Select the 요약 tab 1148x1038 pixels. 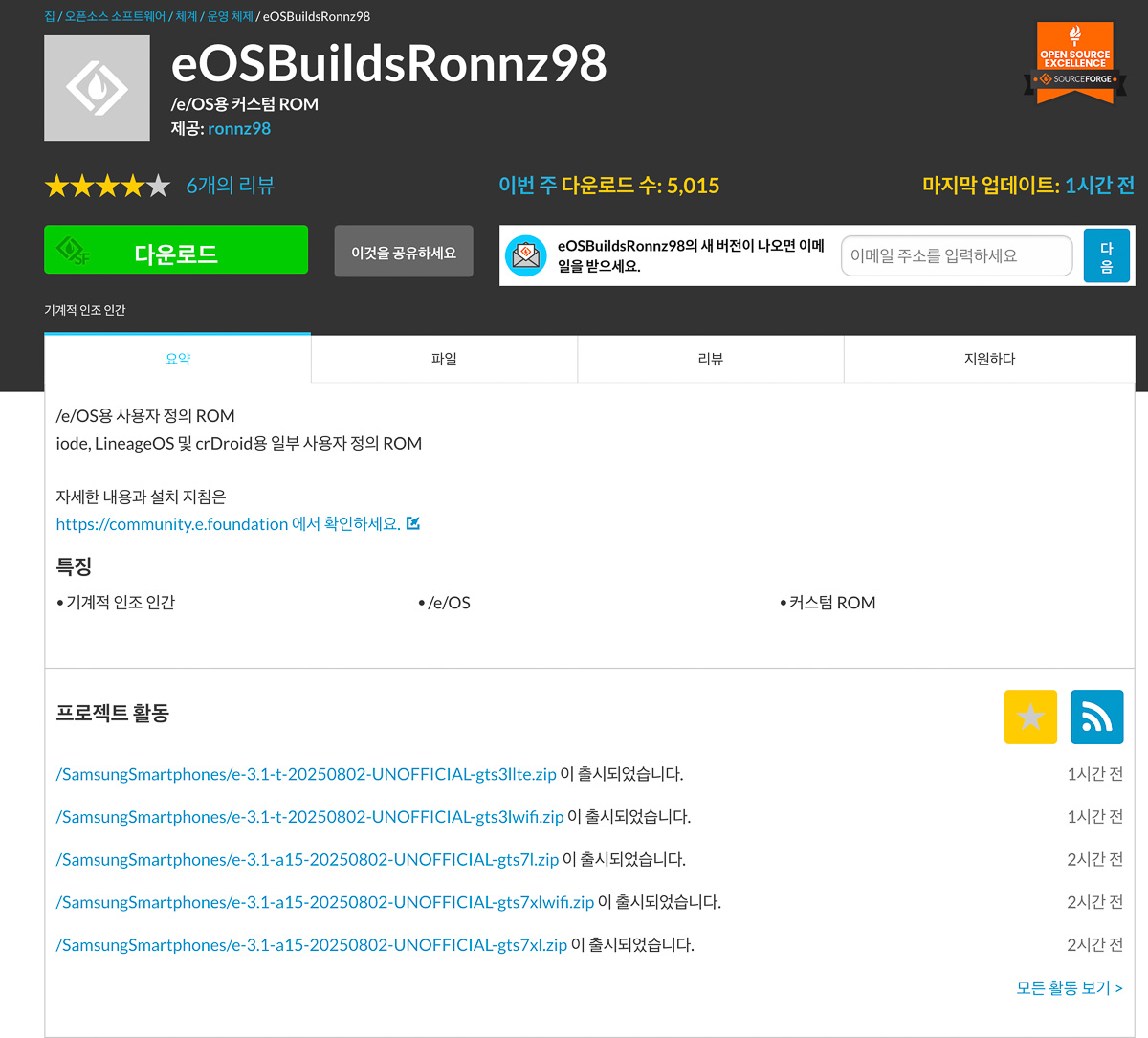pyautogui.click(x=178, y=359)
